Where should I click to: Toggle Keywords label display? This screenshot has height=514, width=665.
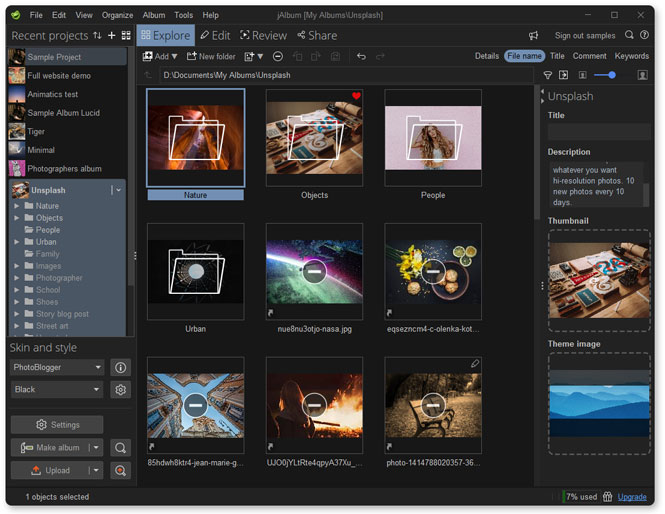631,57
